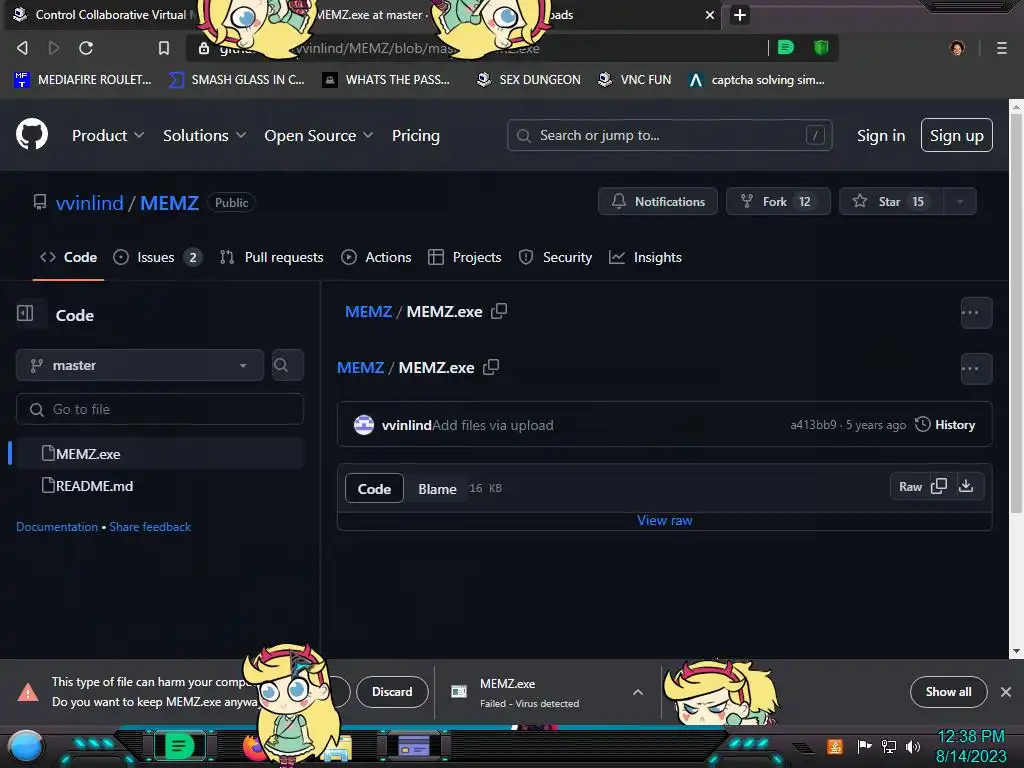Viewport: 1024px width, 768px height.
Task: Copy path icon next to lower MEMZ.exe
Action: [491, 367]
